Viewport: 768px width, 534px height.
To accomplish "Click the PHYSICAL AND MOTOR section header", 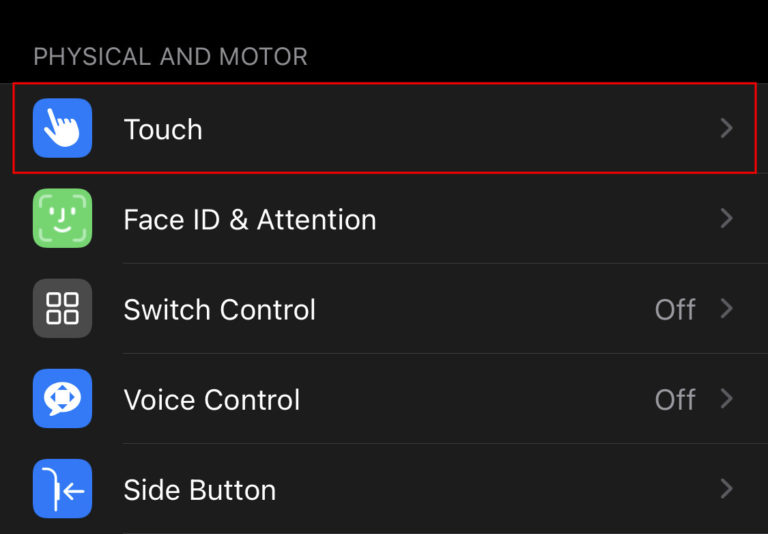I will pyautogui.click(x=170, y=56).
